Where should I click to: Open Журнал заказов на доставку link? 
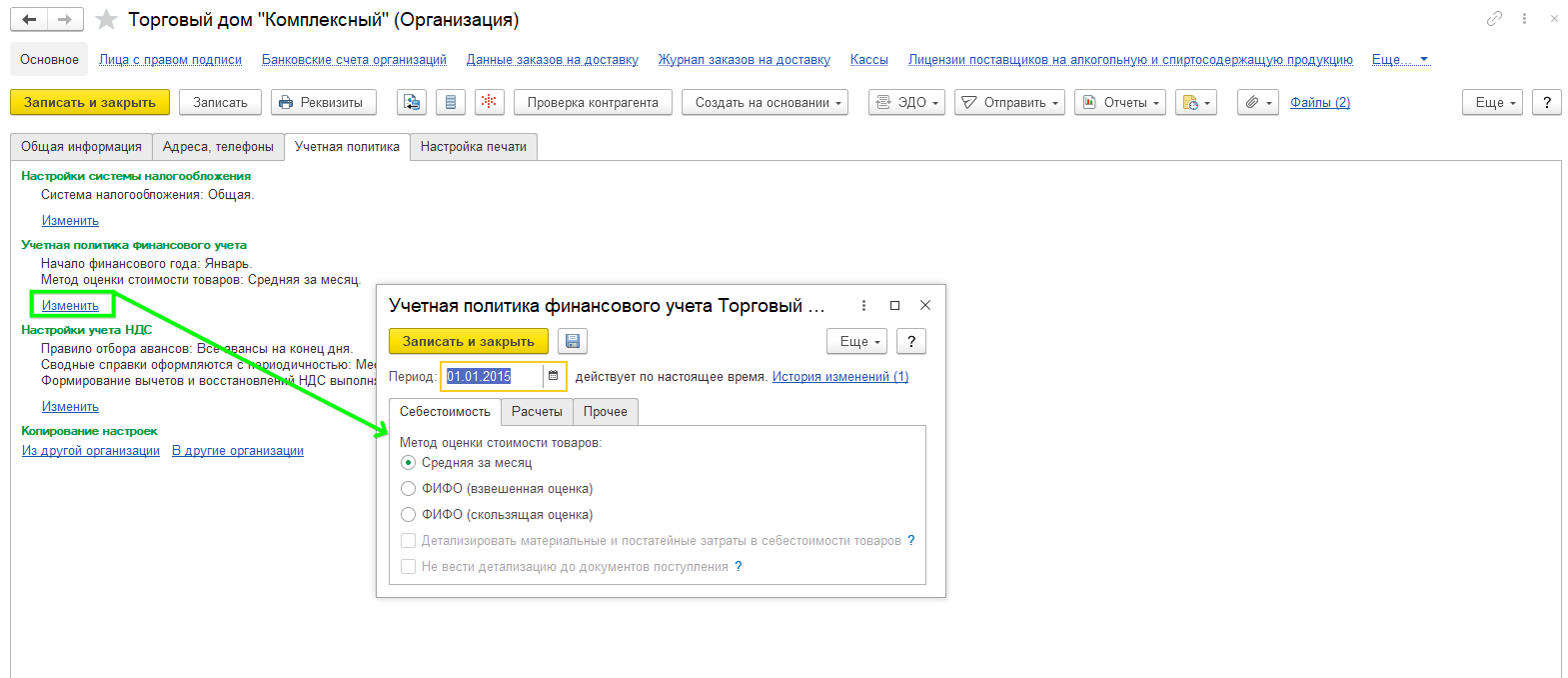pyautogui.click(x=745, y=59)
